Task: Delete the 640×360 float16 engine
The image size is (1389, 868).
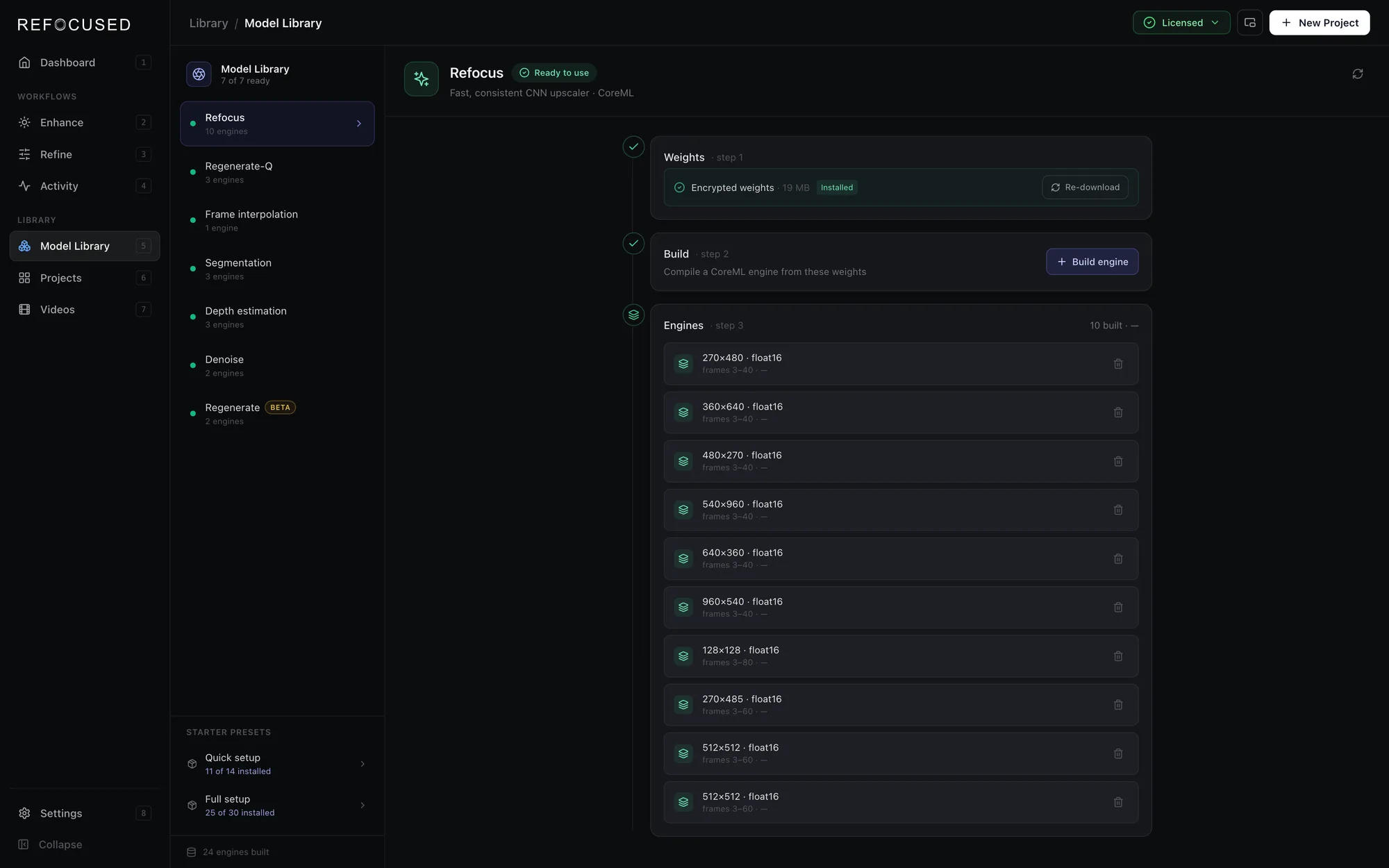Action: 1118,558
